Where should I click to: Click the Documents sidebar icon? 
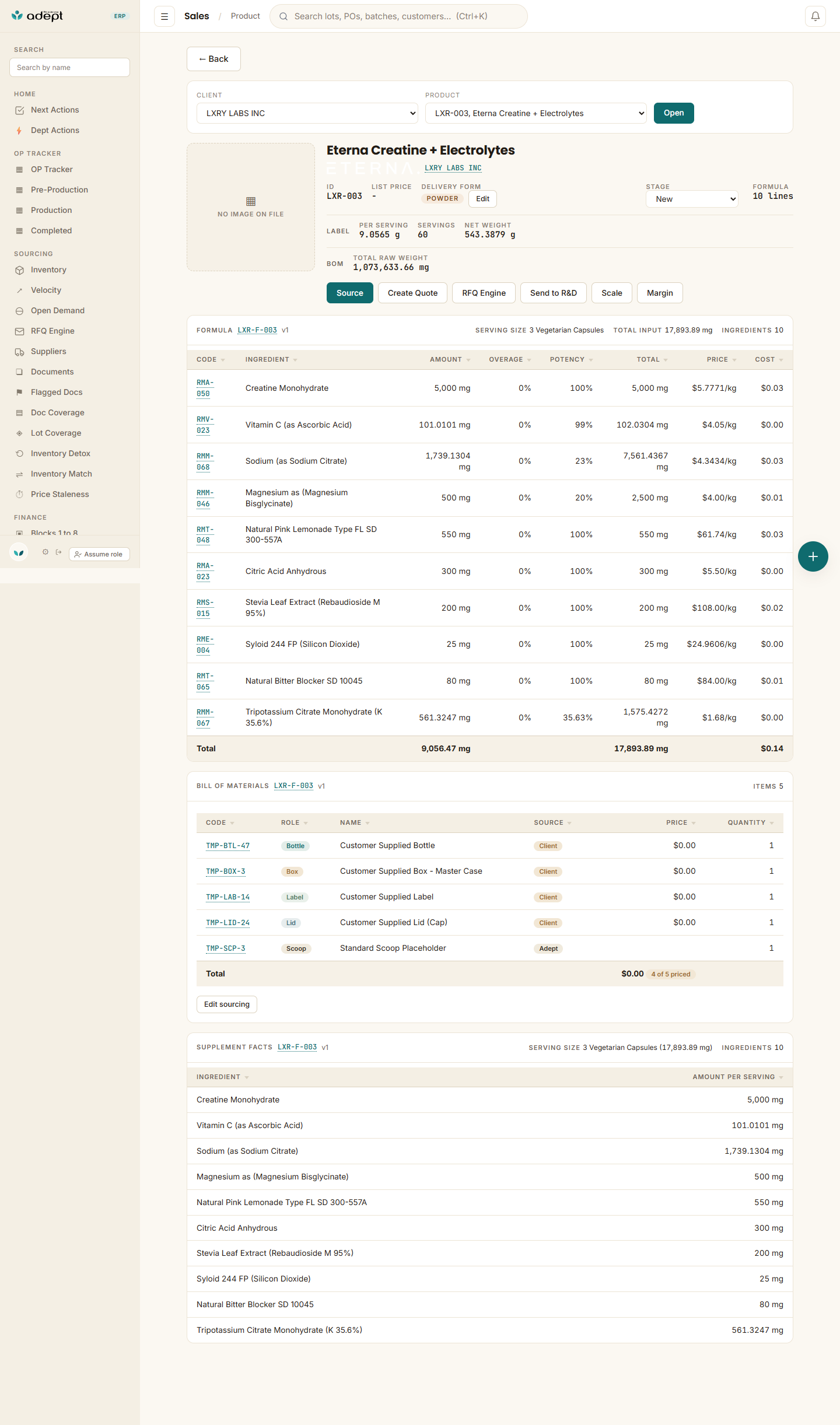coord(19,372)
